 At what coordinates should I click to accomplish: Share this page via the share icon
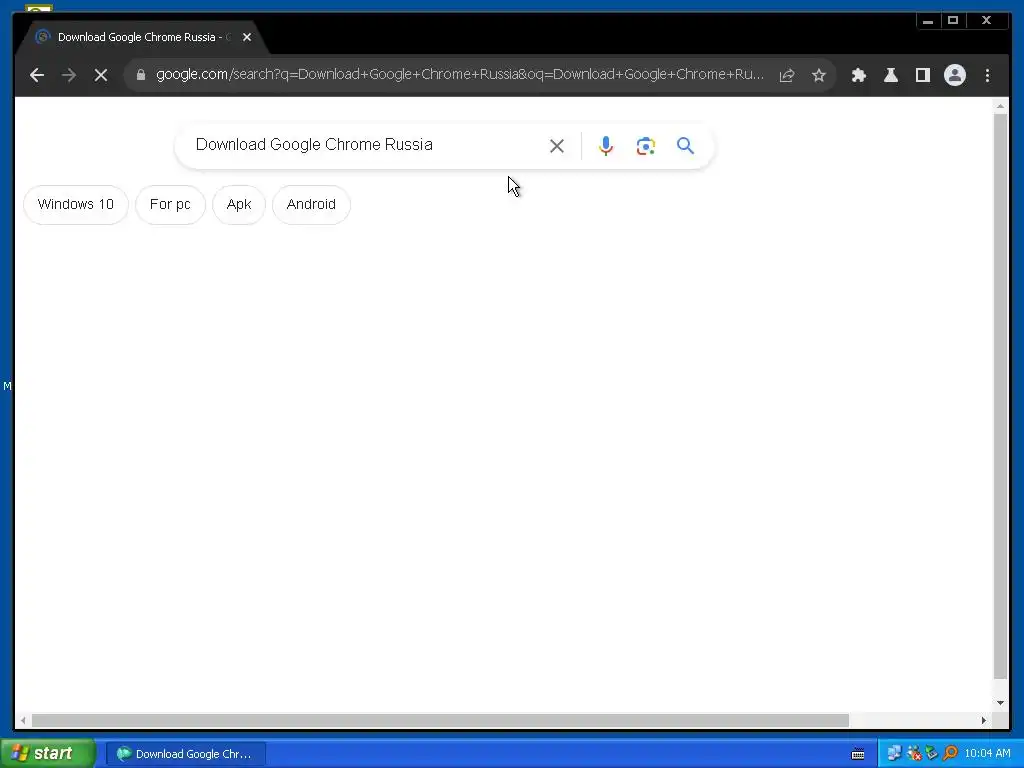coord(787,75)
